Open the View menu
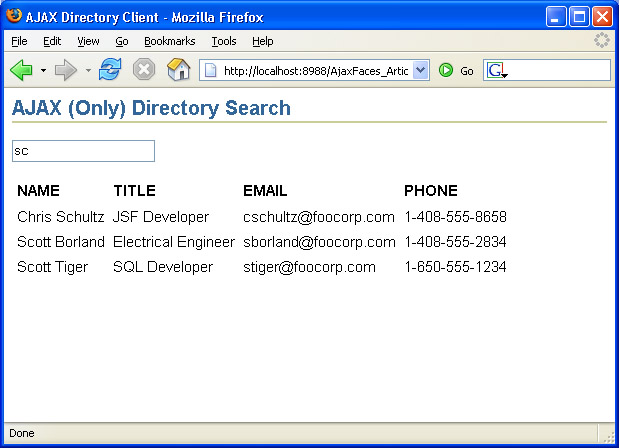 [88, 41]
